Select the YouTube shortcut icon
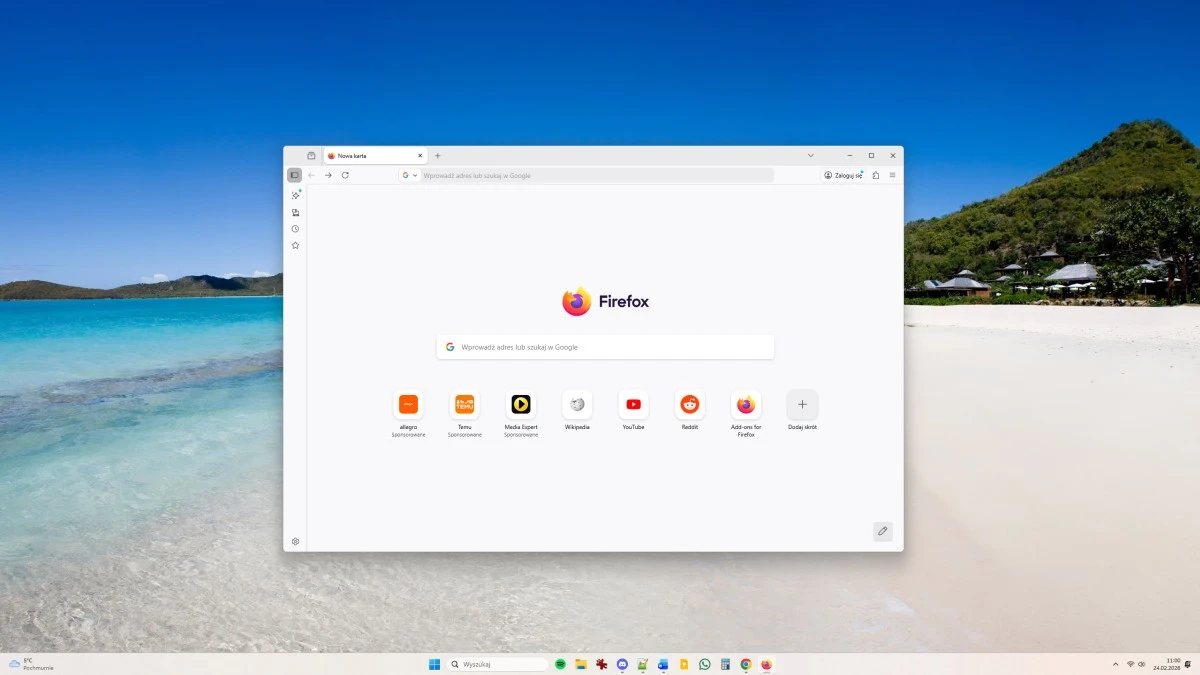 pyautogui.click(x=633, y=404)
